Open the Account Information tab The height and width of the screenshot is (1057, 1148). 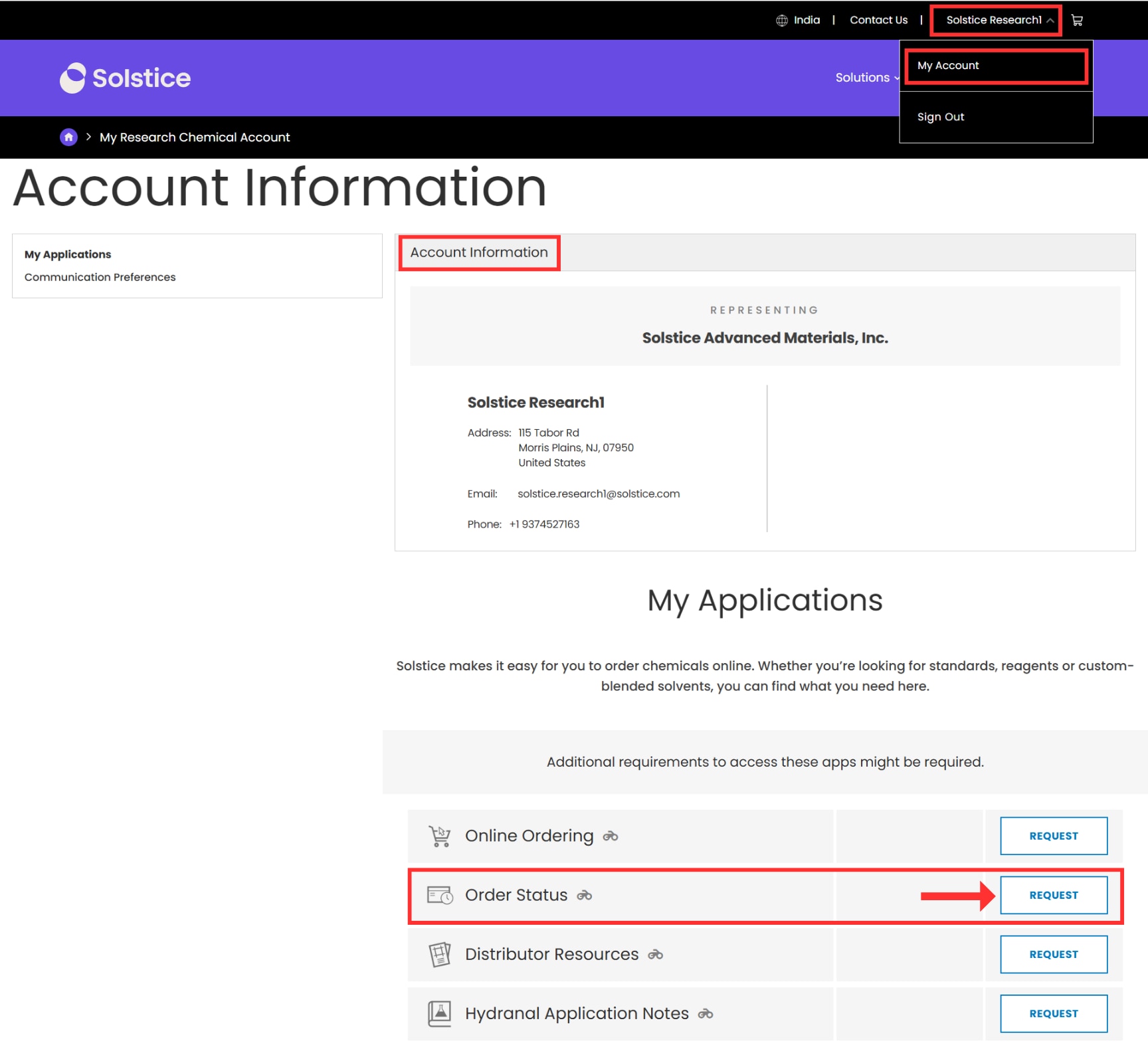(x=479, y=252)
